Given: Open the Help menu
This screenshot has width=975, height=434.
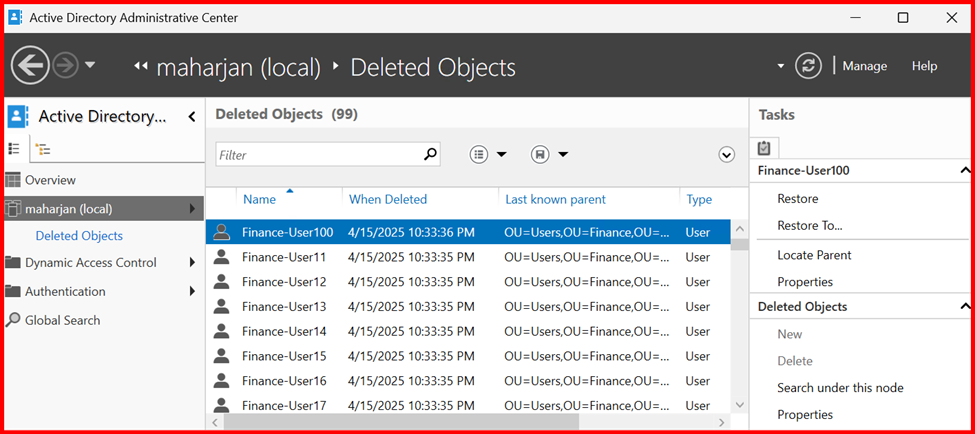Looking at the screenshot, I should [924, 66].
